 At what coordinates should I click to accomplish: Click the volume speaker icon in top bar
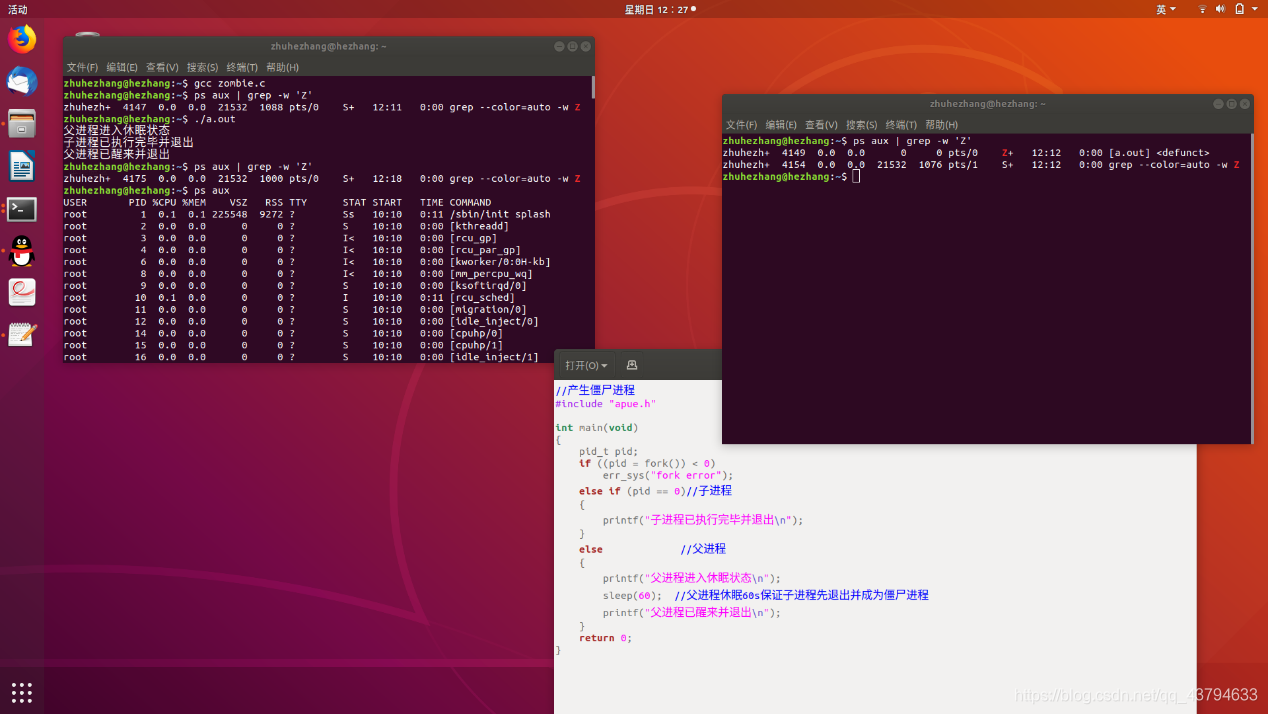coord(1219,9)
